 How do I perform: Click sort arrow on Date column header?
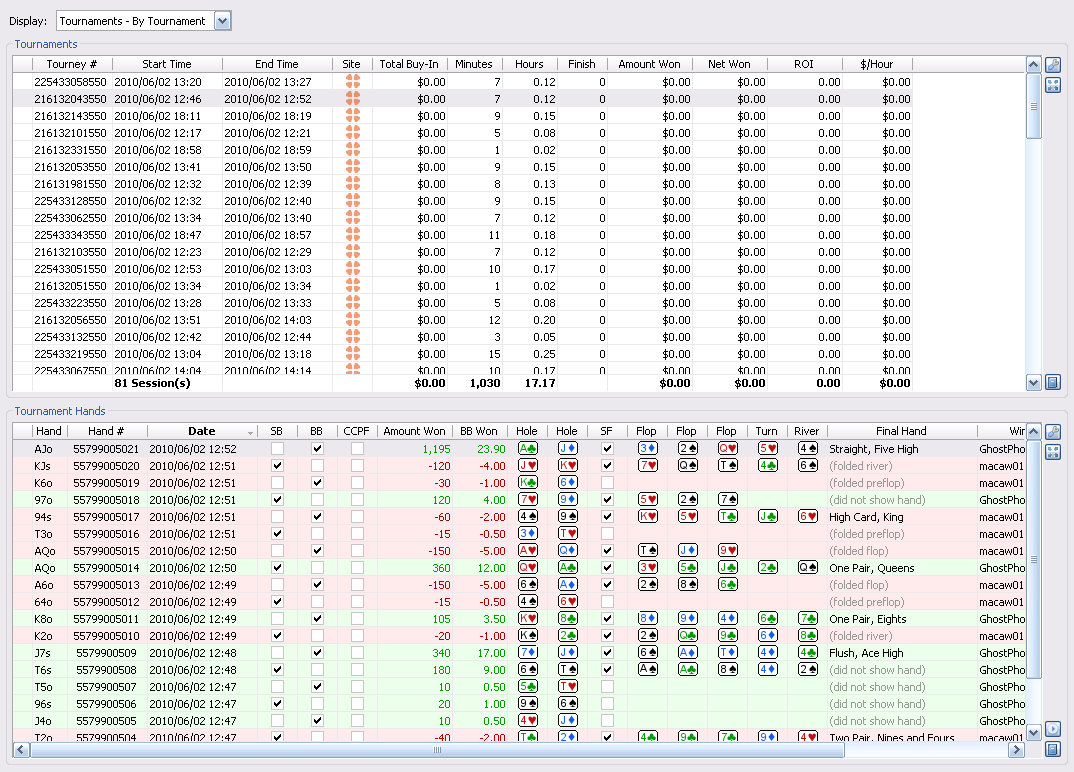pos(250,432)
